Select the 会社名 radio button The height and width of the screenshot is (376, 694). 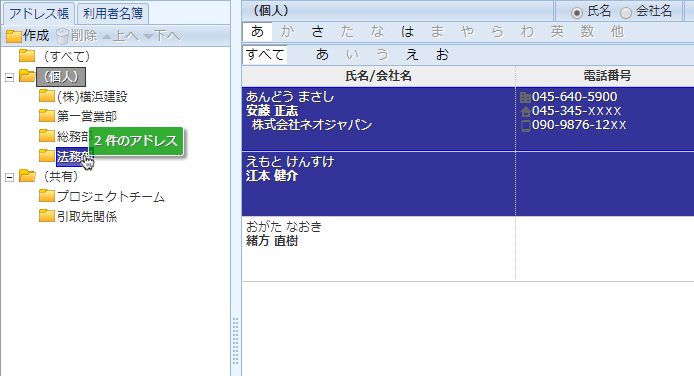click(x=626, y=13)
